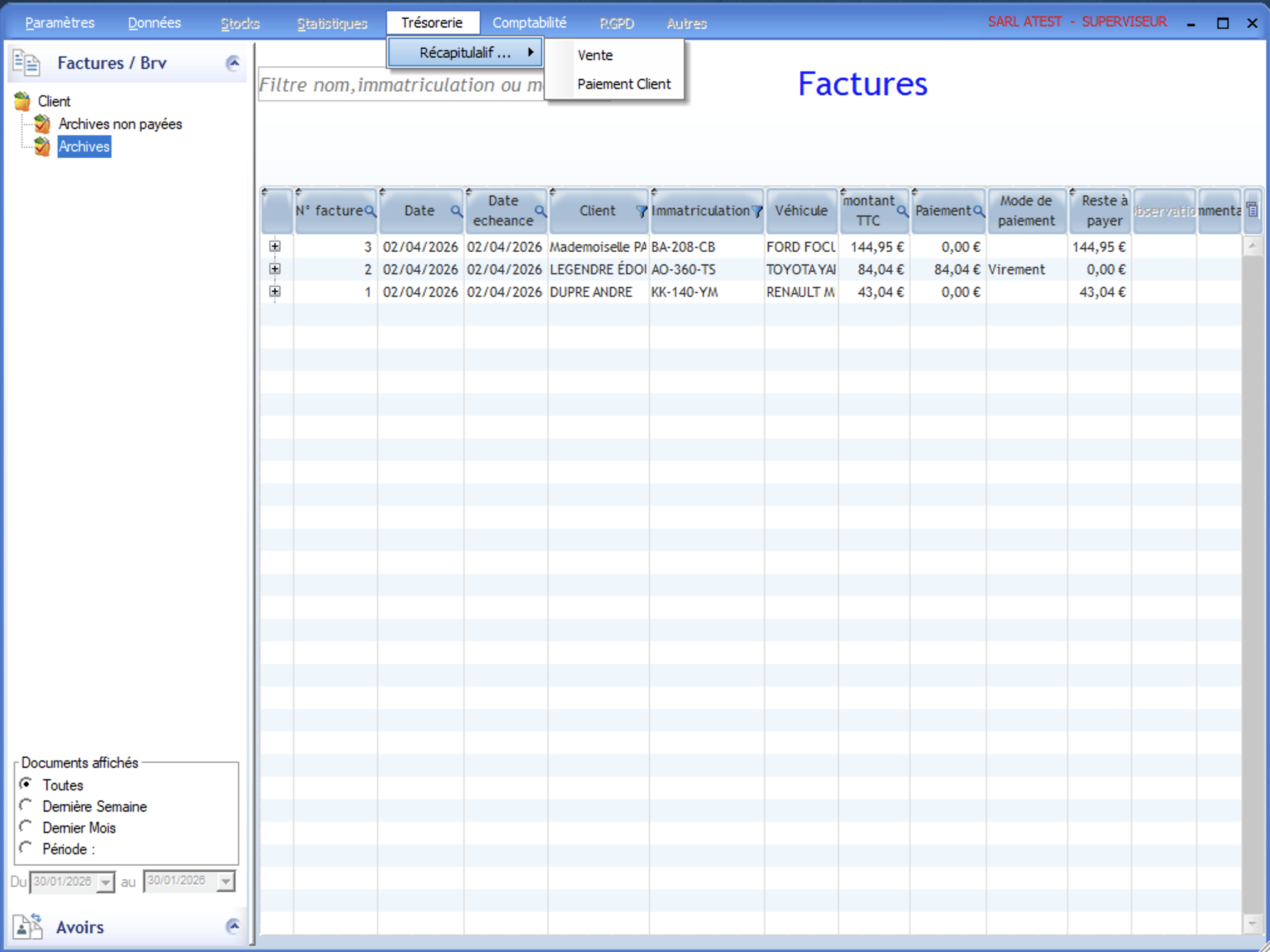The height and width of the screenshot is (952, 1270).
Task: Click the filter name/immatriculation input field
Action: 401,85
